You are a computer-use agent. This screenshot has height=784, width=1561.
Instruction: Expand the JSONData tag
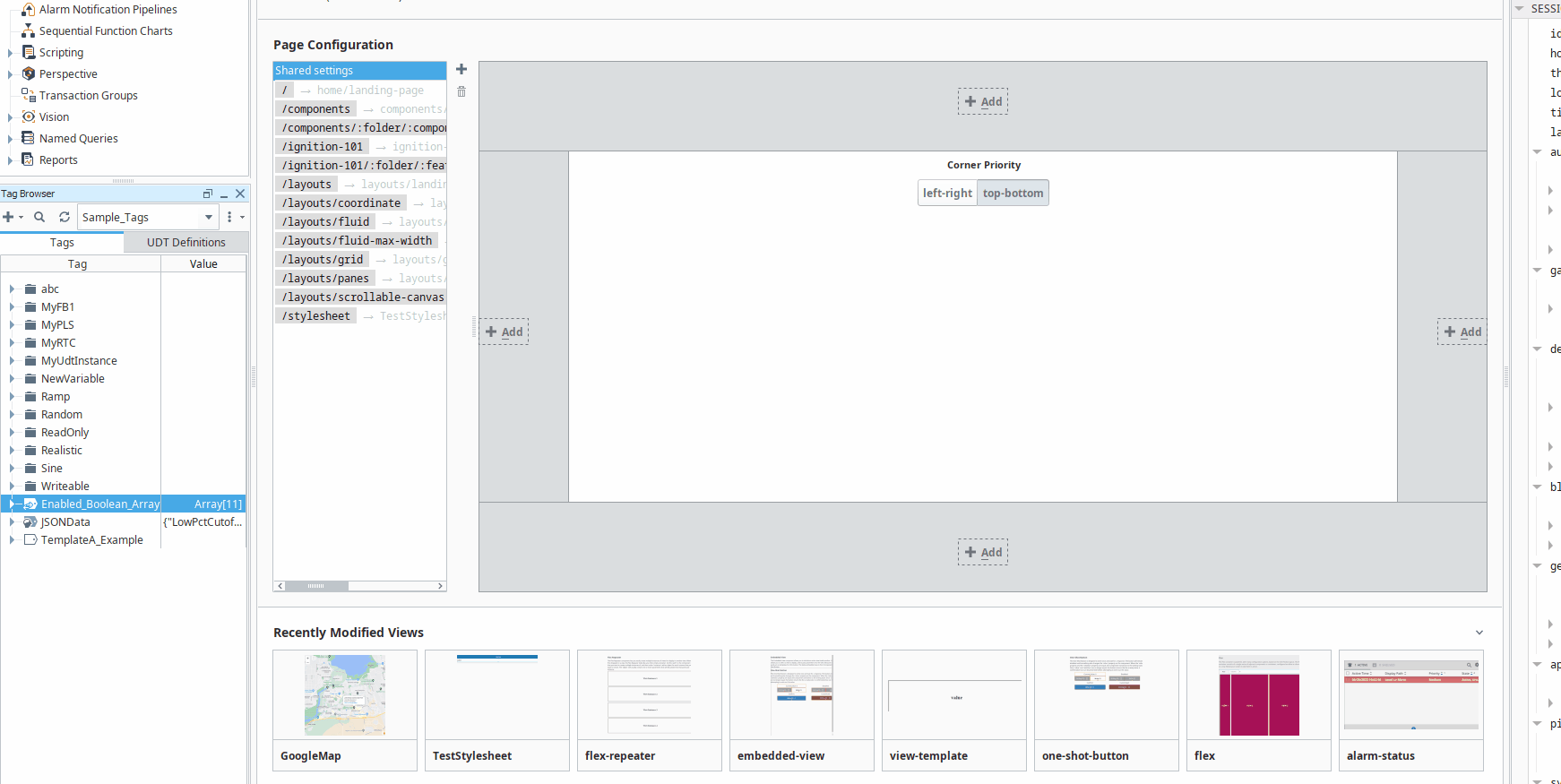coord(12,522)
